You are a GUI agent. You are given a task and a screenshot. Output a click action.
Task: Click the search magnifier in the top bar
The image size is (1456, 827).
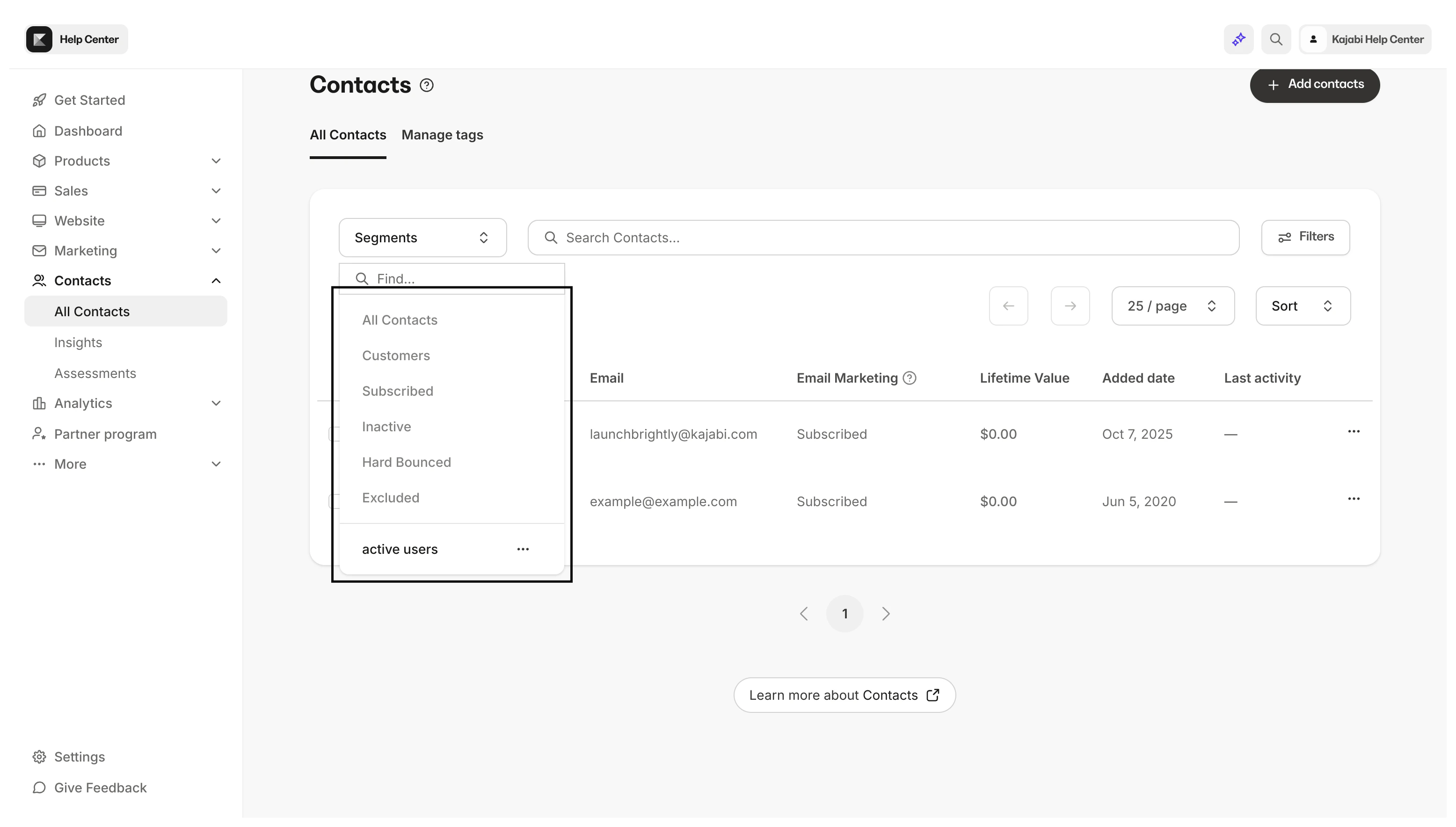click(1276, 39)
